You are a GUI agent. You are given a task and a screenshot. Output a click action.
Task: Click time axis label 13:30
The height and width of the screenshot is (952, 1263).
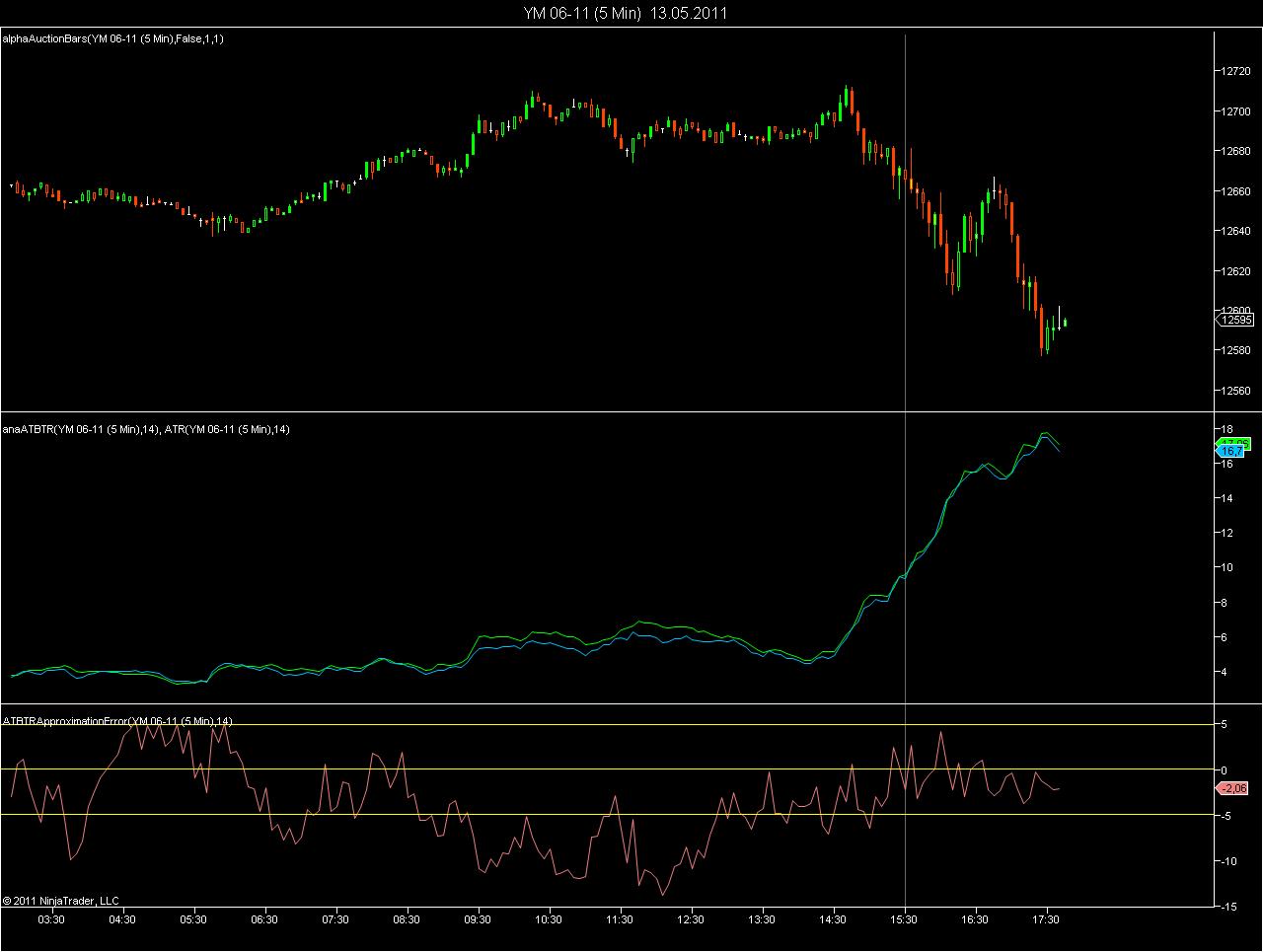coord(762,919)
